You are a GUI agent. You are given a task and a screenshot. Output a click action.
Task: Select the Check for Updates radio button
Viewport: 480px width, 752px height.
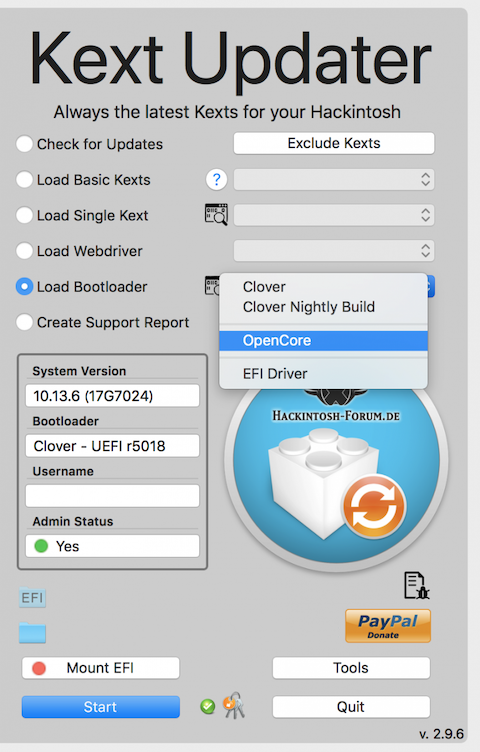(24, 144)
